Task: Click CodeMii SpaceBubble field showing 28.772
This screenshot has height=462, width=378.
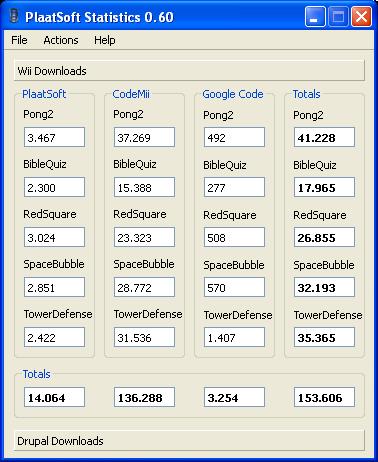Action: [144, 287]
